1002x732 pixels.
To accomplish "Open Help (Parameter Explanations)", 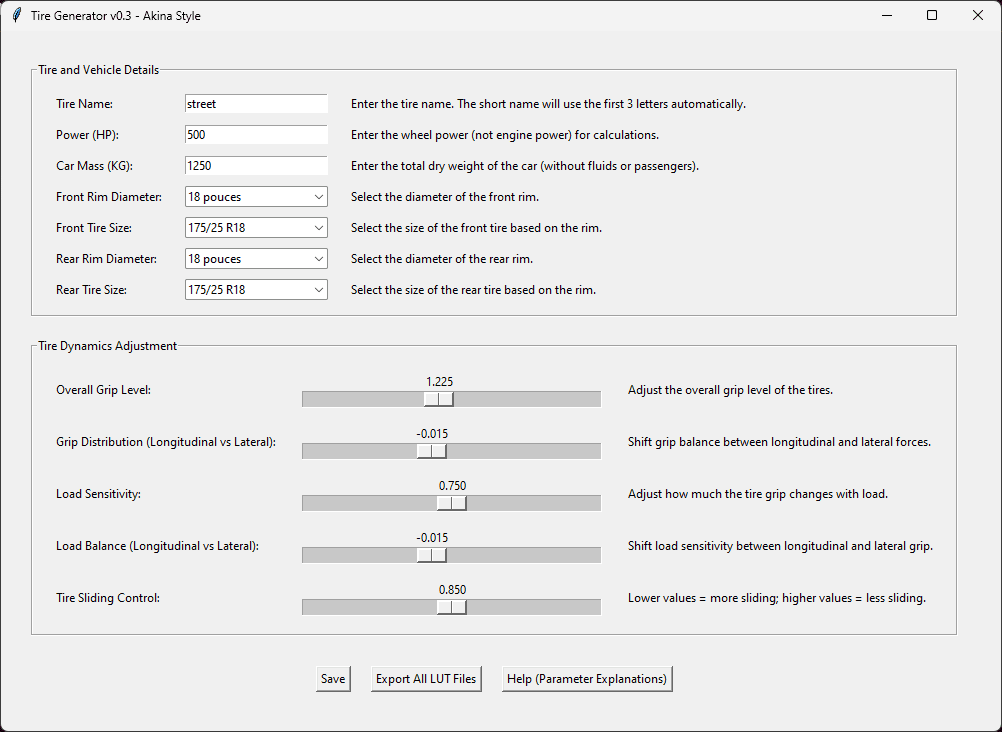I will point(587,679).
